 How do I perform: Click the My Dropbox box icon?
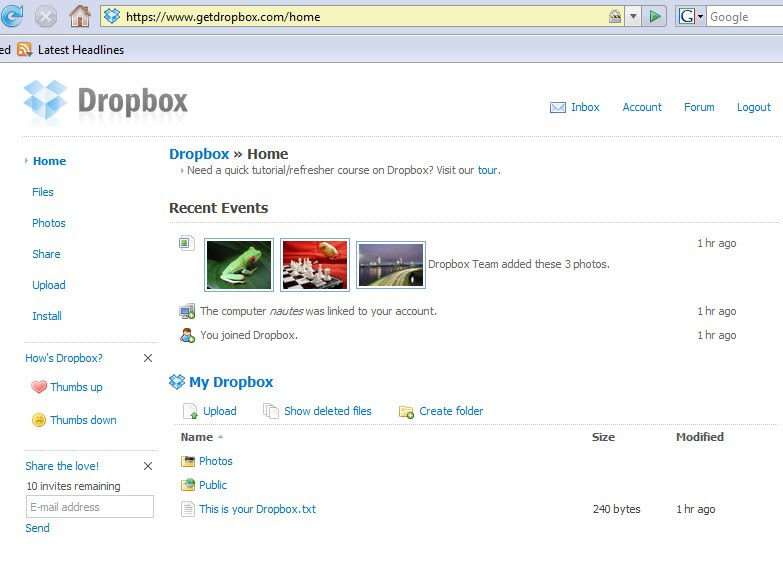point(177,382)
